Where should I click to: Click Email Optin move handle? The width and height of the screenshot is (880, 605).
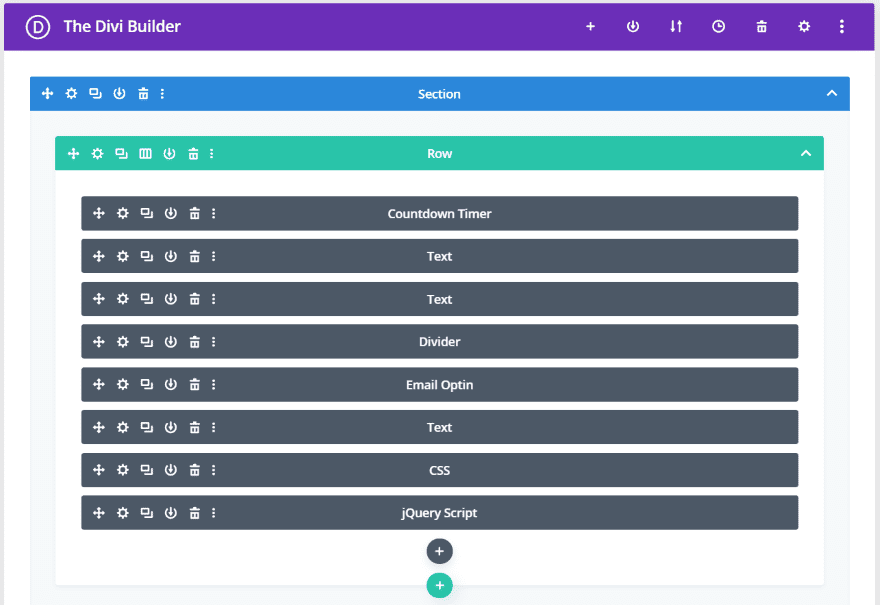pyautogui.click(x=99, y=384)
